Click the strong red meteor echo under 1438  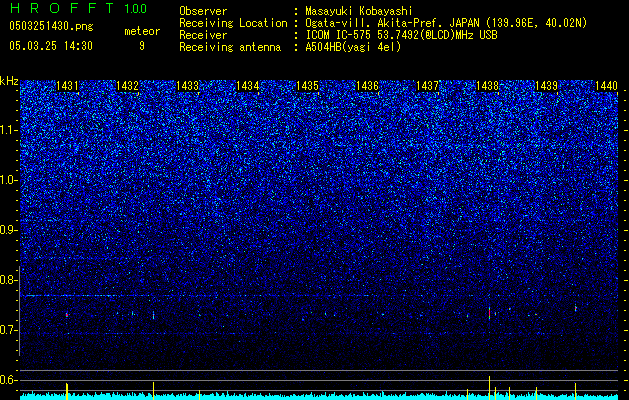pyautogui.click(x=489, y=313)
